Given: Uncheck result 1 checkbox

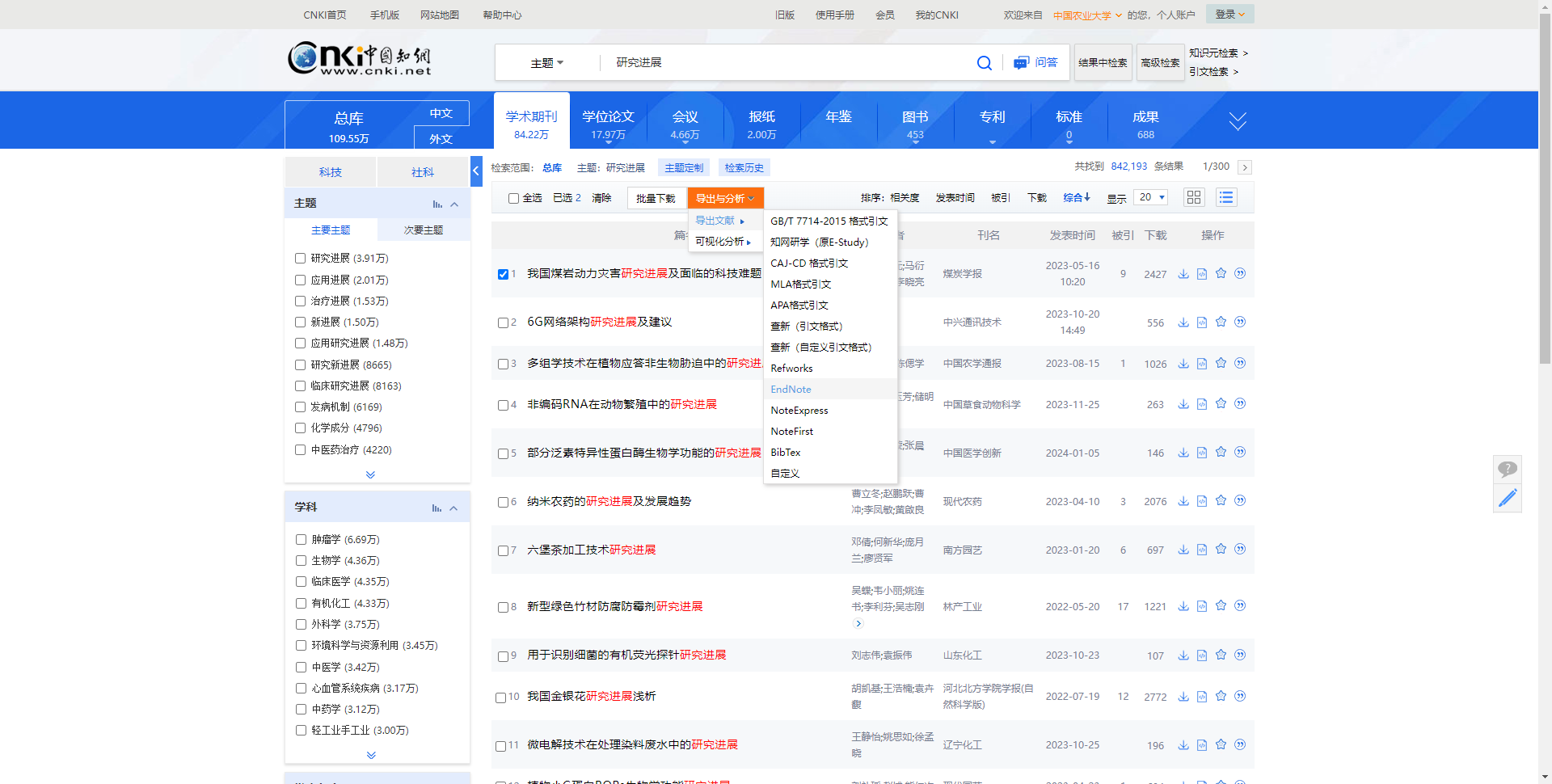Looking at the screenshot, I should 503,274.
